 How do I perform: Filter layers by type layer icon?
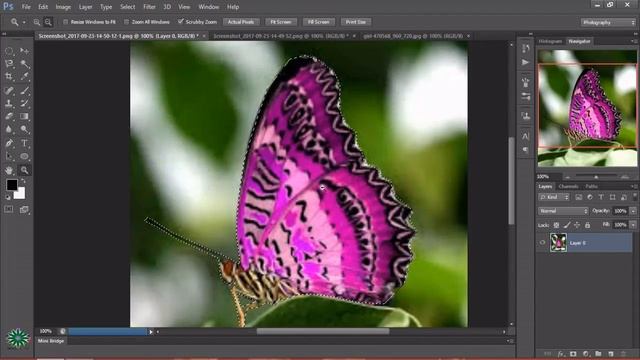601,197
